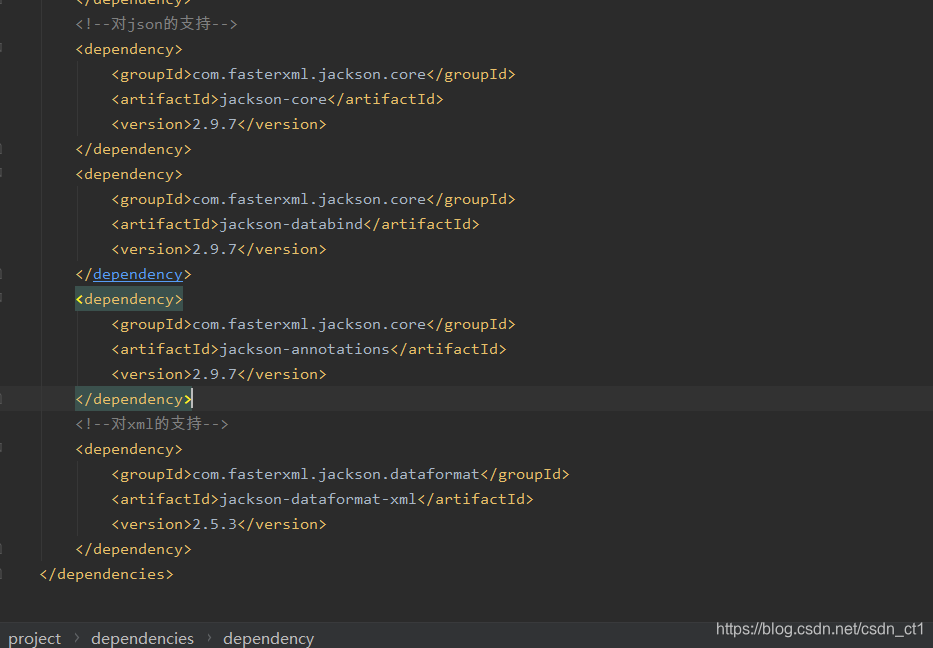The image size is (933, 648).
Task: Click the version 2.5.3 line
Action: coord(219,524)
